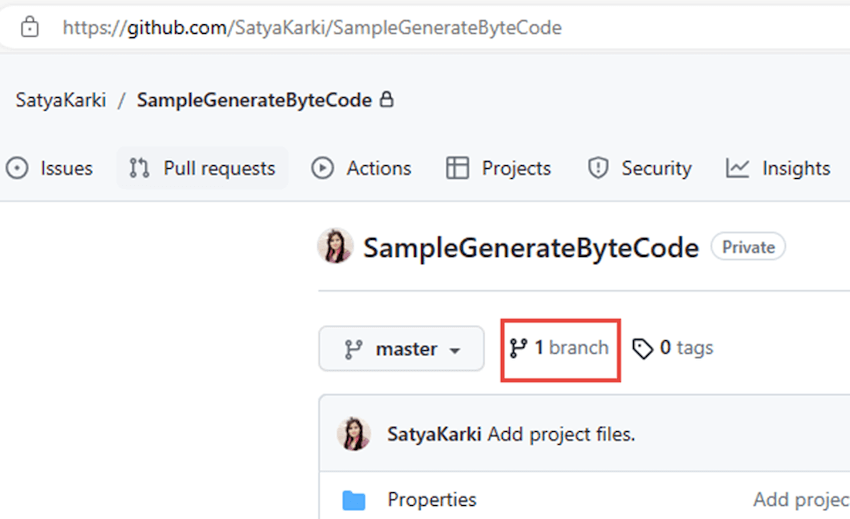Click the Issues circle icon
This screenshot has height=519, width=850.
click(x=17, y=168)
